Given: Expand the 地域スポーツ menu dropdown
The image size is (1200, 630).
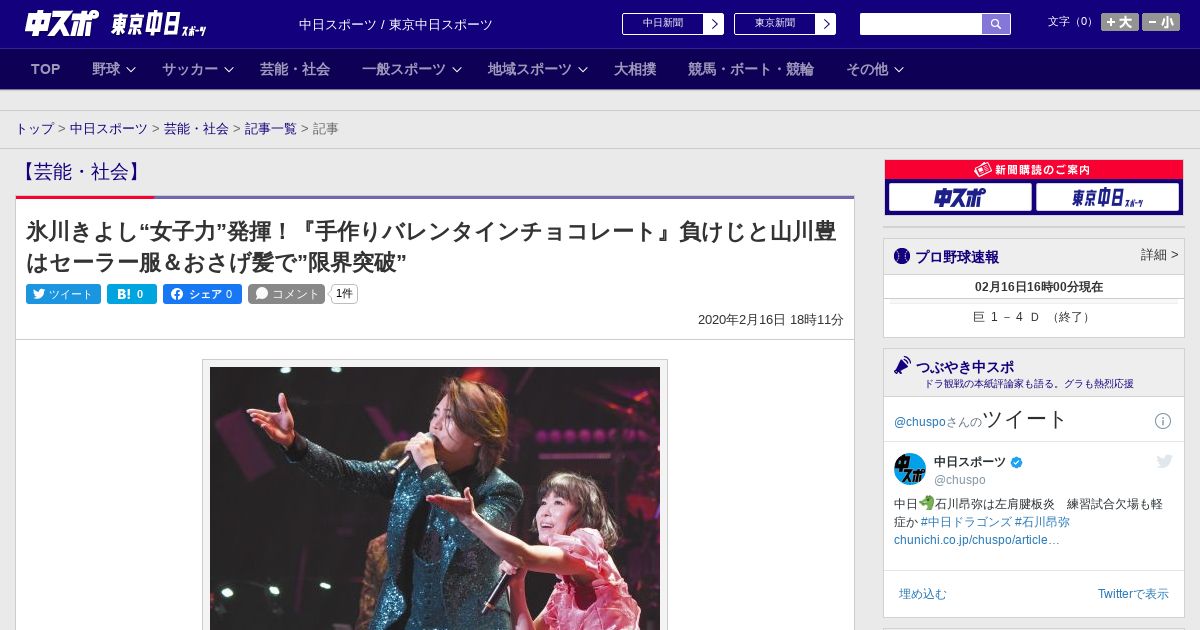Looking at the screenshot, I should coord(538,69).
